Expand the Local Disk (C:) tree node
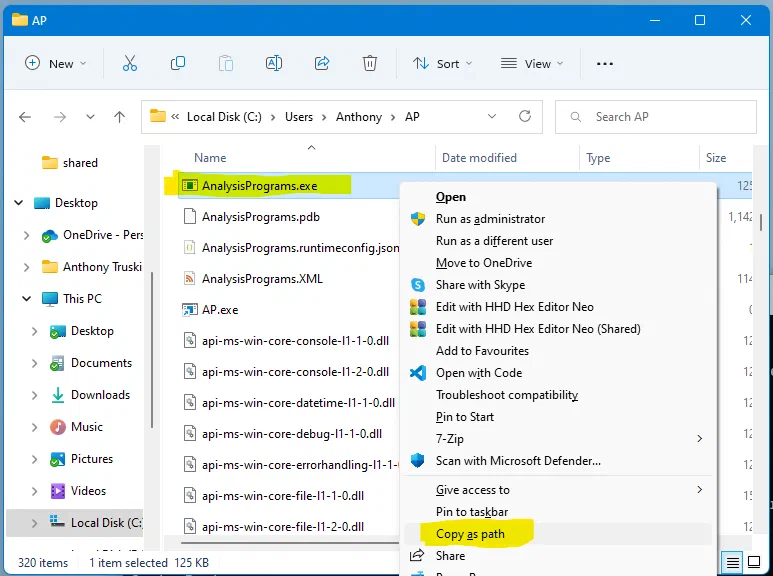Screen dimensions: 773x576 [35, 523]
